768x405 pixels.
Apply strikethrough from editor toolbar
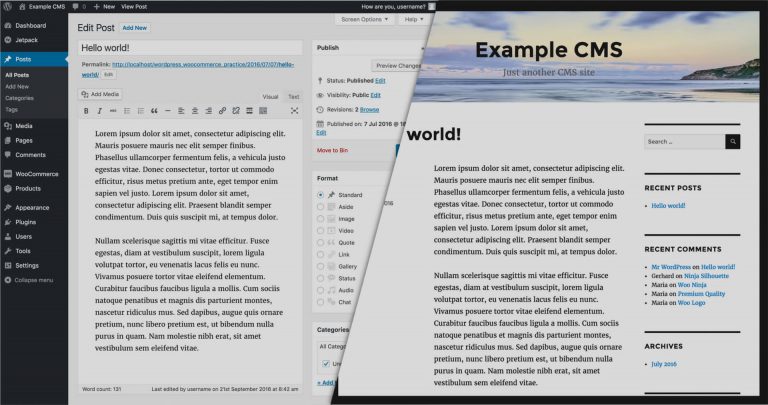113,111
